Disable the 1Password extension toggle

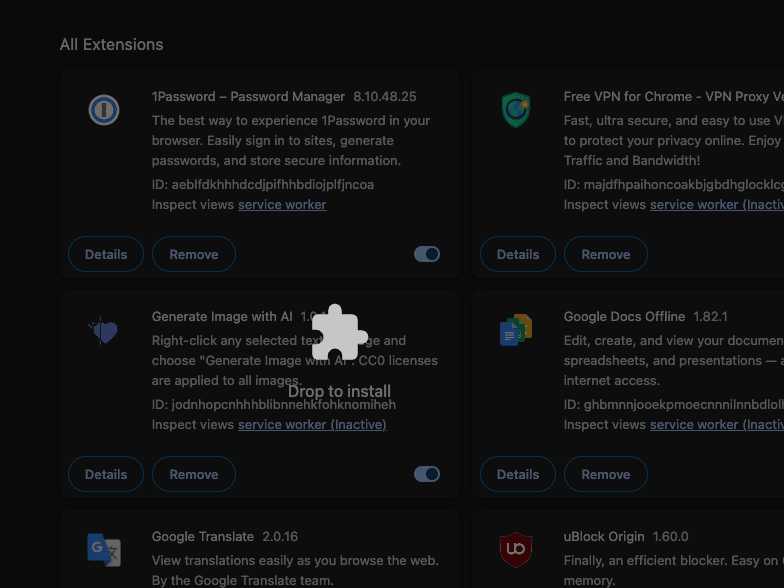427,254
